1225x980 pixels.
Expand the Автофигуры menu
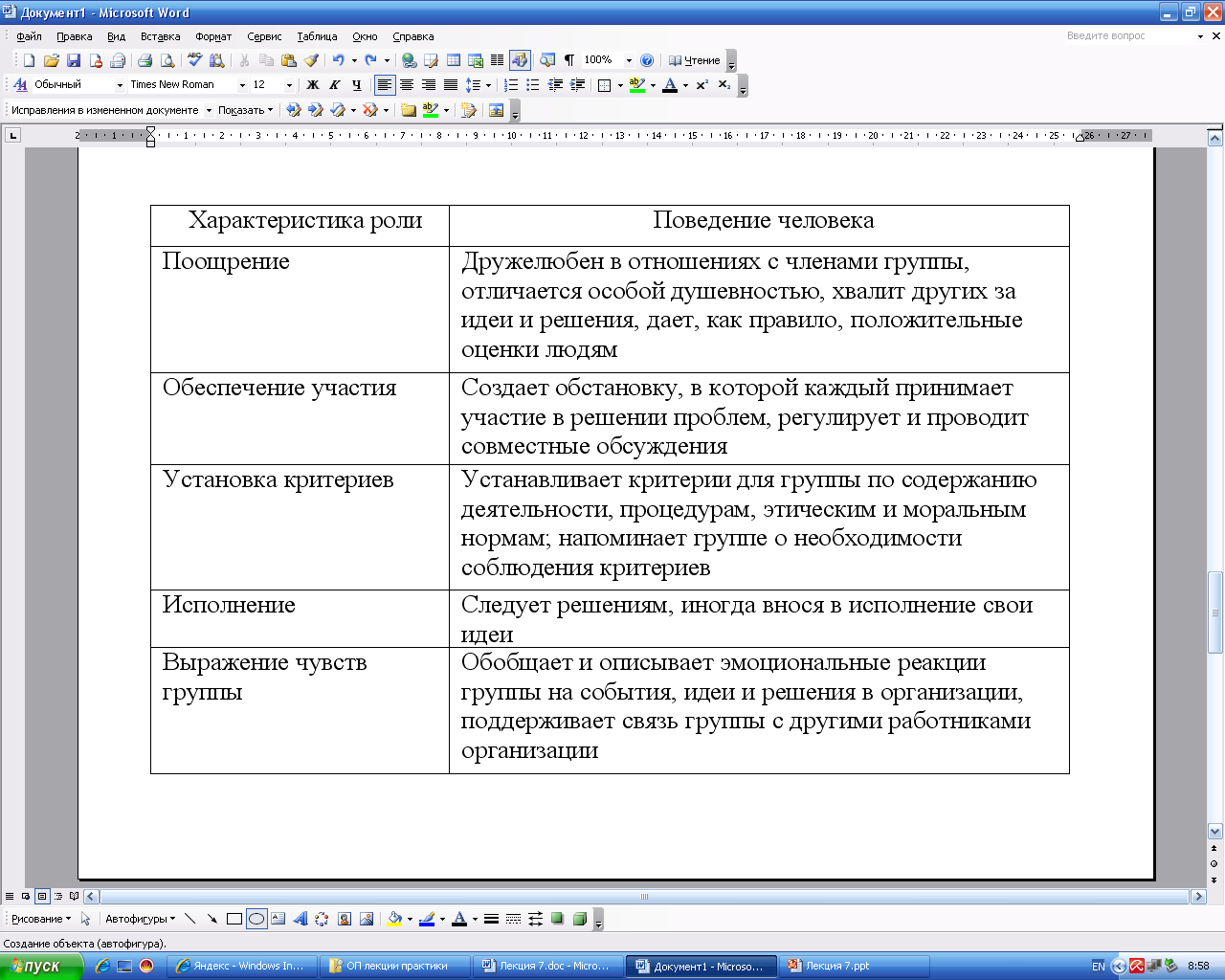[140, 919]
